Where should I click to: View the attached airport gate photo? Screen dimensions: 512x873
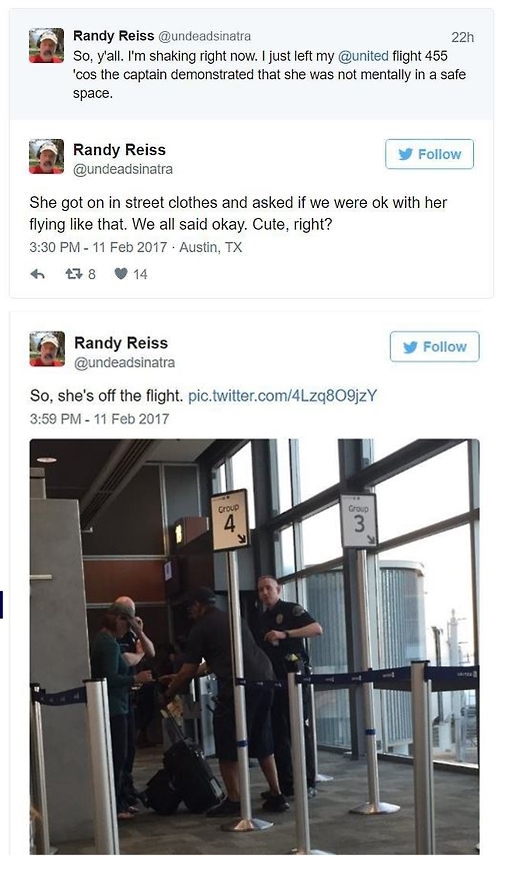(x=254, y=646)
